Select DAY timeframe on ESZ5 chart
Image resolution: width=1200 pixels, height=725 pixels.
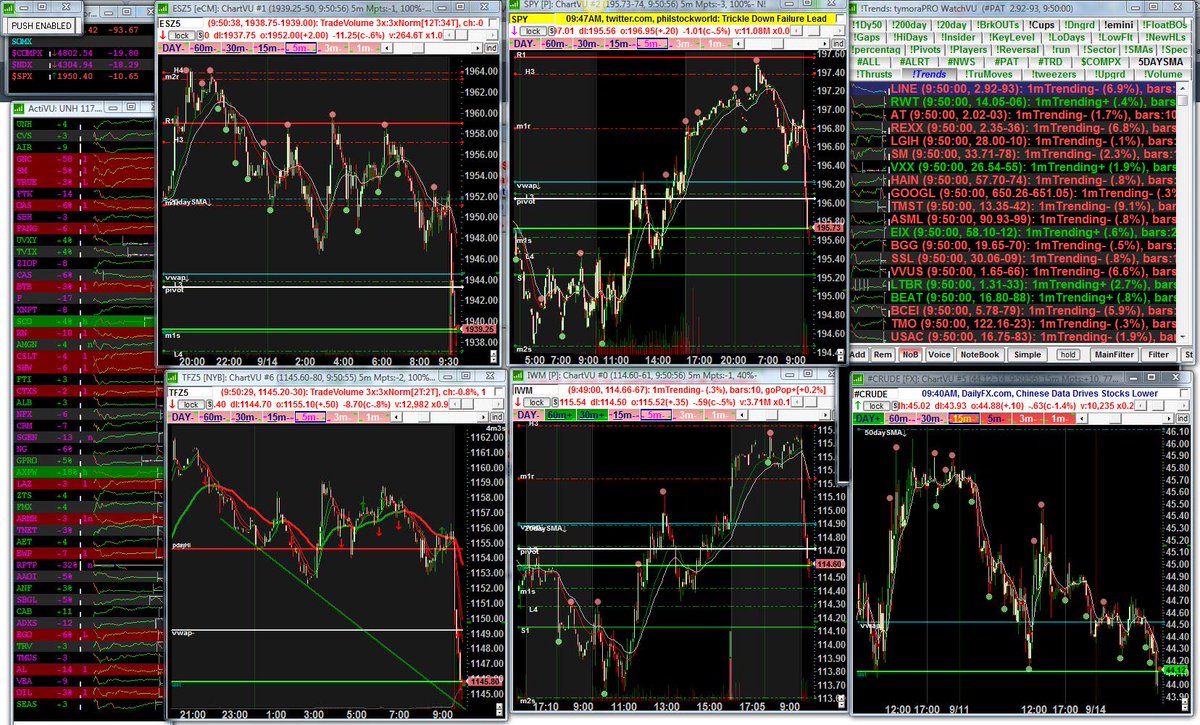tap(172, 48)
